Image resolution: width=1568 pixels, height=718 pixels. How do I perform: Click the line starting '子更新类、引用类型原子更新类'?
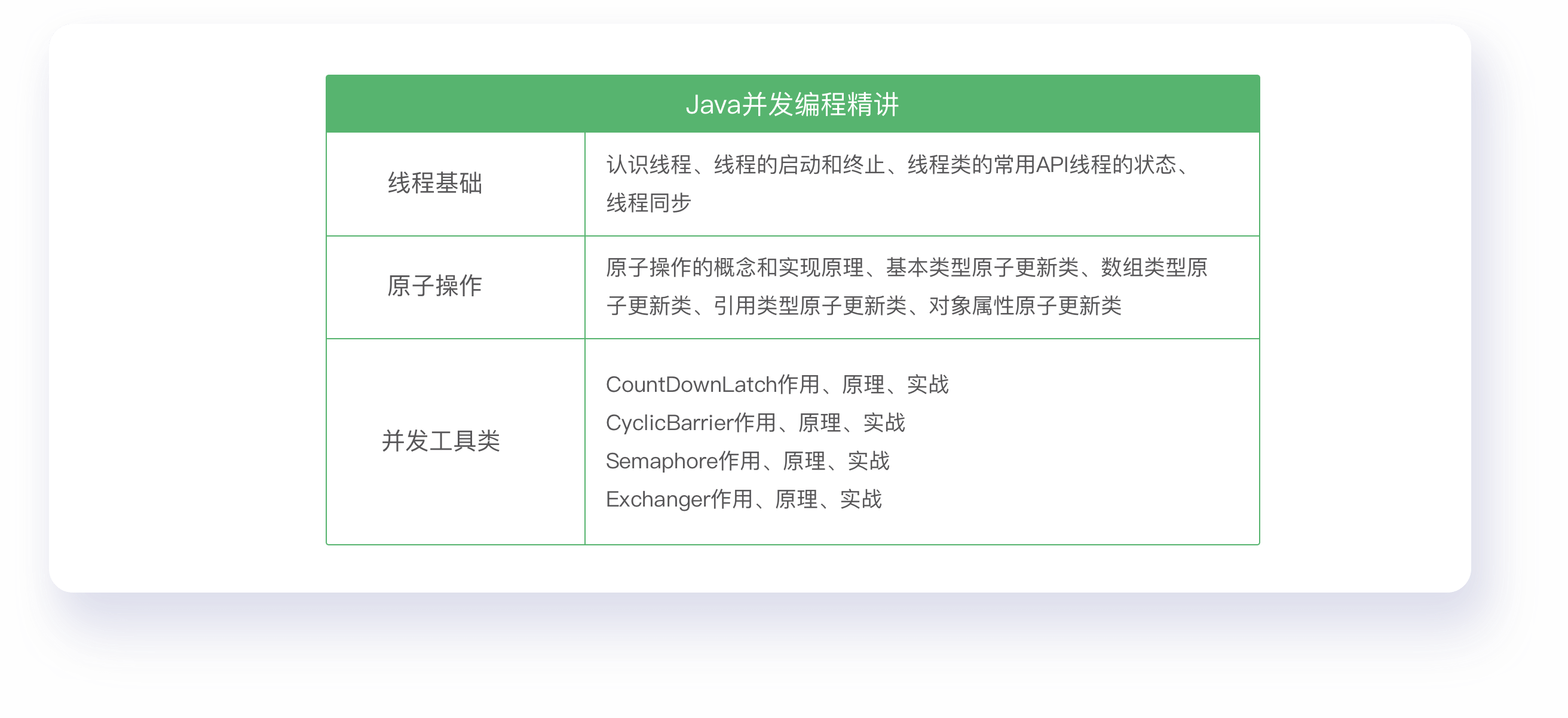[863, 305]
